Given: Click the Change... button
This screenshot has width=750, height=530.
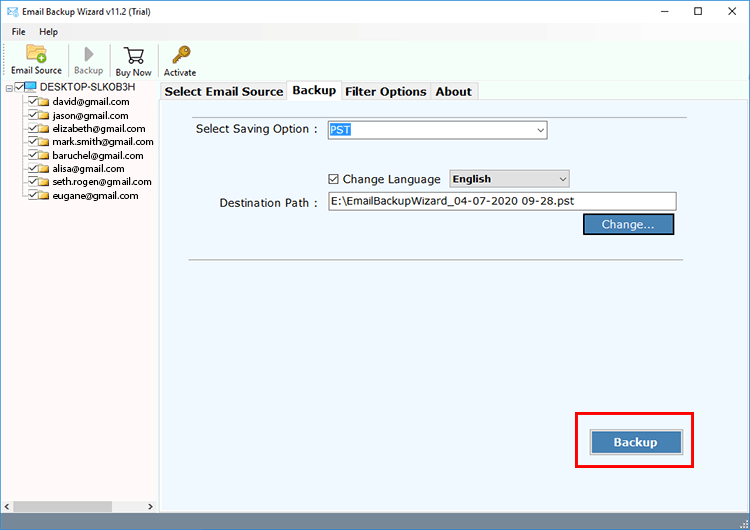Looking at the screenshot, I should (628, 224).
